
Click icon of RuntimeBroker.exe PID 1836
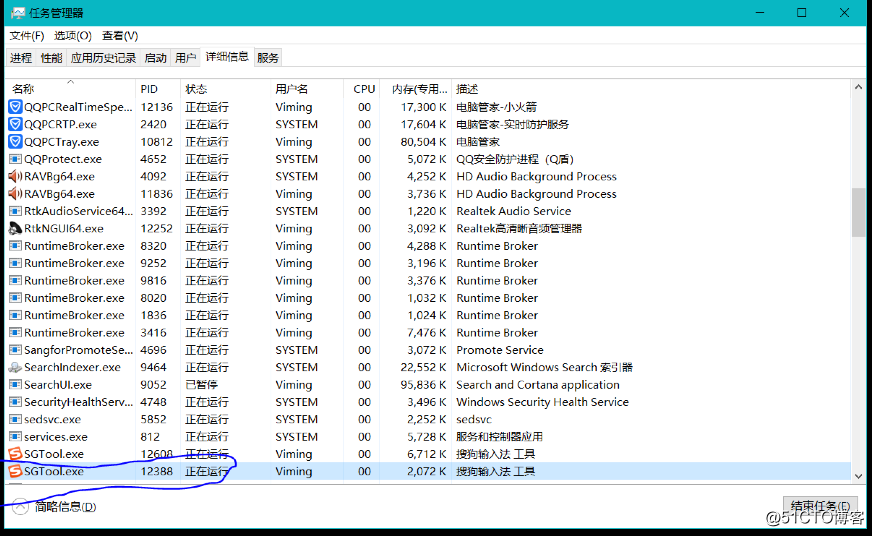point(16,315)
